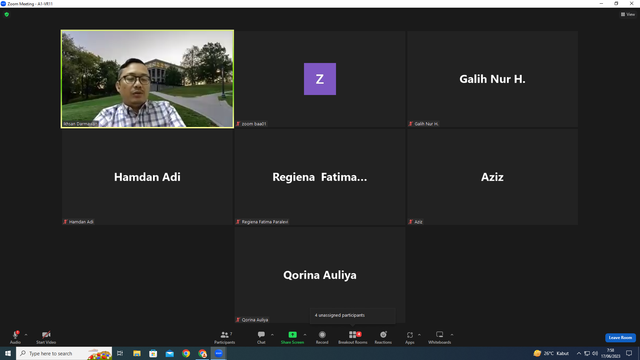Expand the chat options arrow
This screenshot has width=640, height=360.
(x=272, y=335)
